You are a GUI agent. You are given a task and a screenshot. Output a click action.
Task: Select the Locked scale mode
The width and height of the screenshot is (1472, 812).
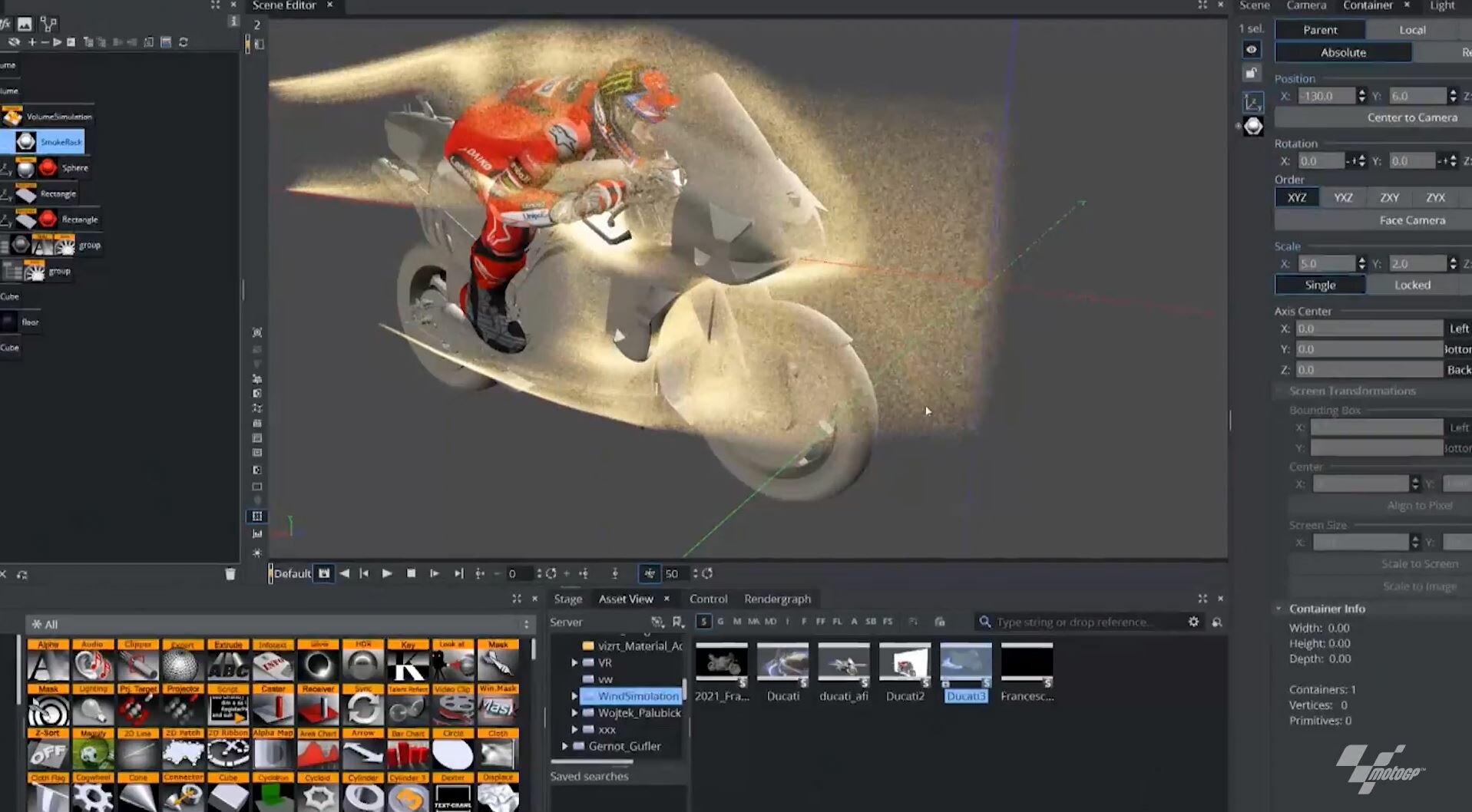[1412, 285]
